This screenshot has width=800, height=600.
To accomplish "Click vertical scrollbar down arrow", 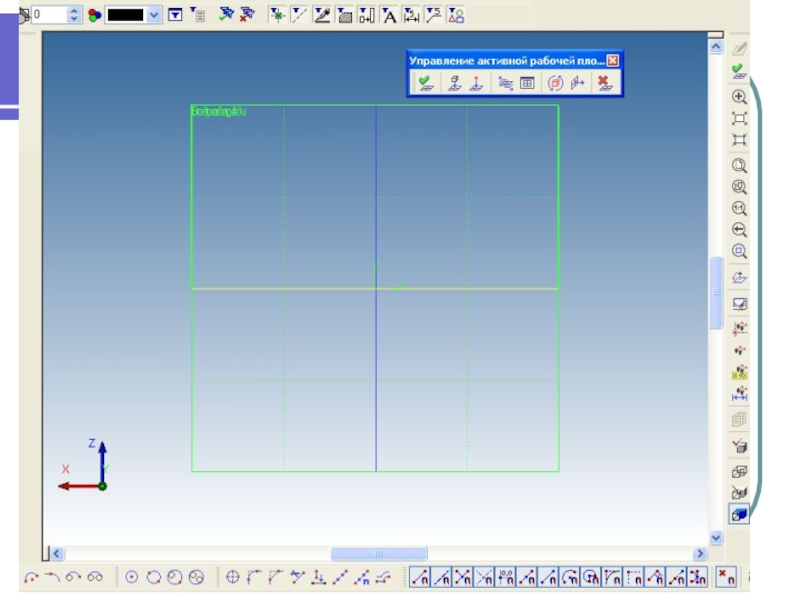I will click(715, 538).
